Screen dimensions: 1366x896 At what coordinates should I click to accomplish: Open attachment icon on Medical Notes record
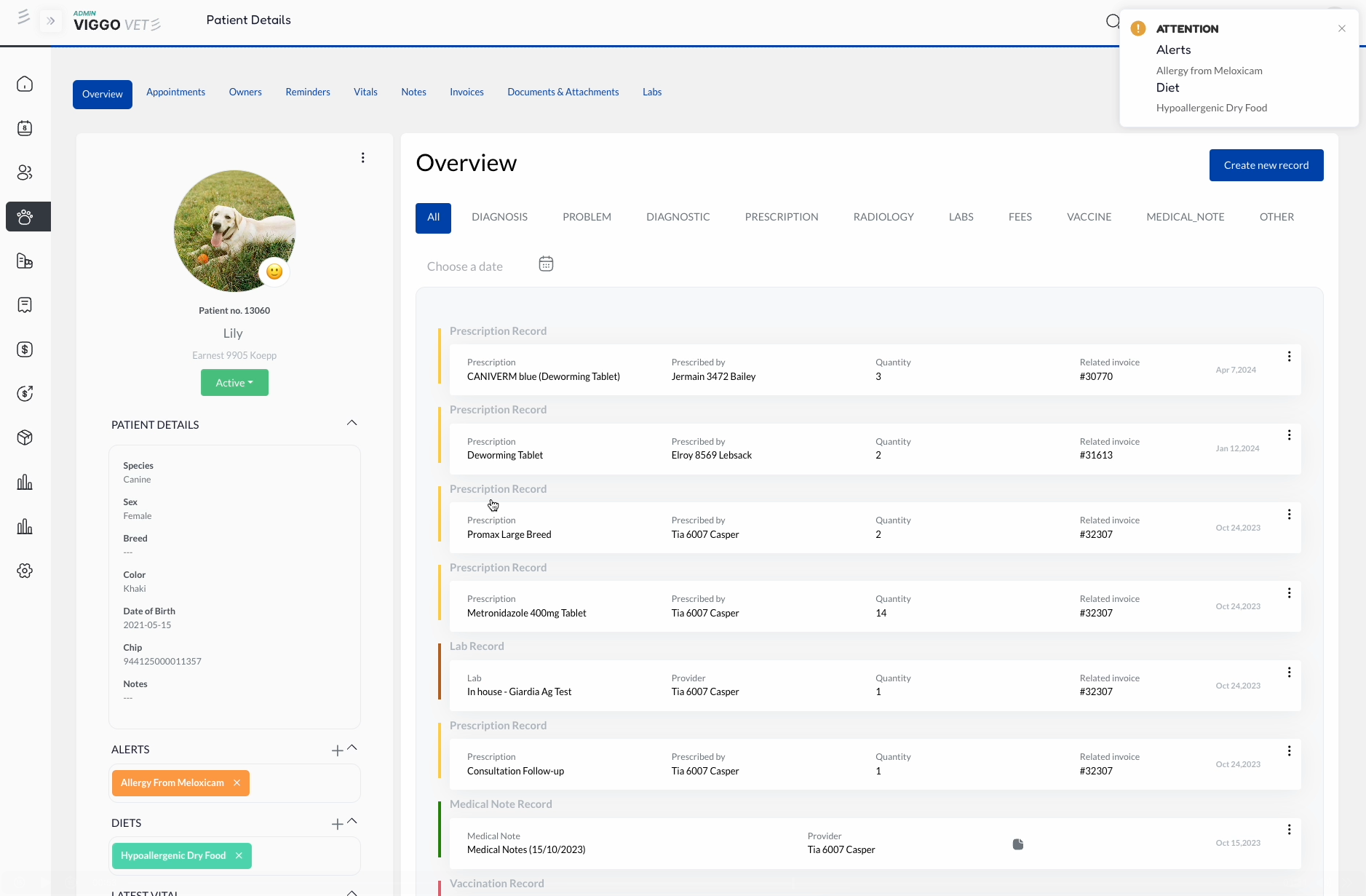pyautogui.click(x=1018, y=844)
